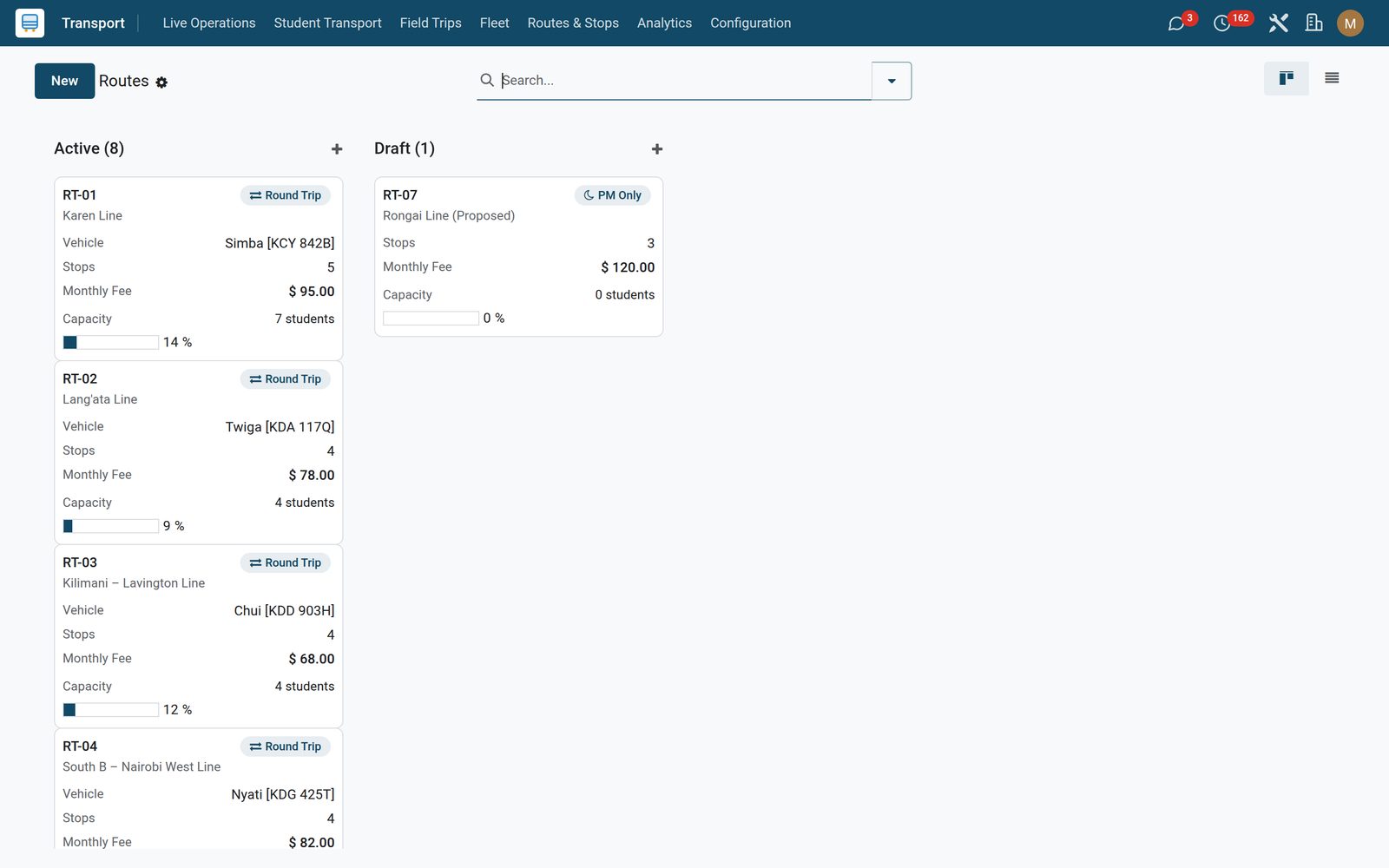Click vehicle Simba [KCY 842B]

280,243
